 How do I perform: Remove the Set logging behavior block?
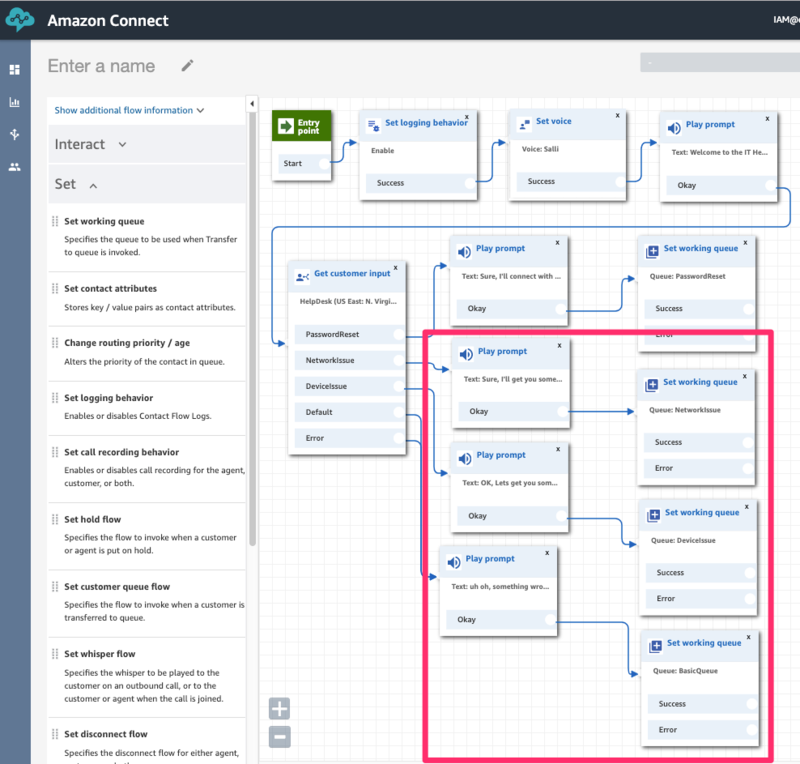click(x=467, y=116)
